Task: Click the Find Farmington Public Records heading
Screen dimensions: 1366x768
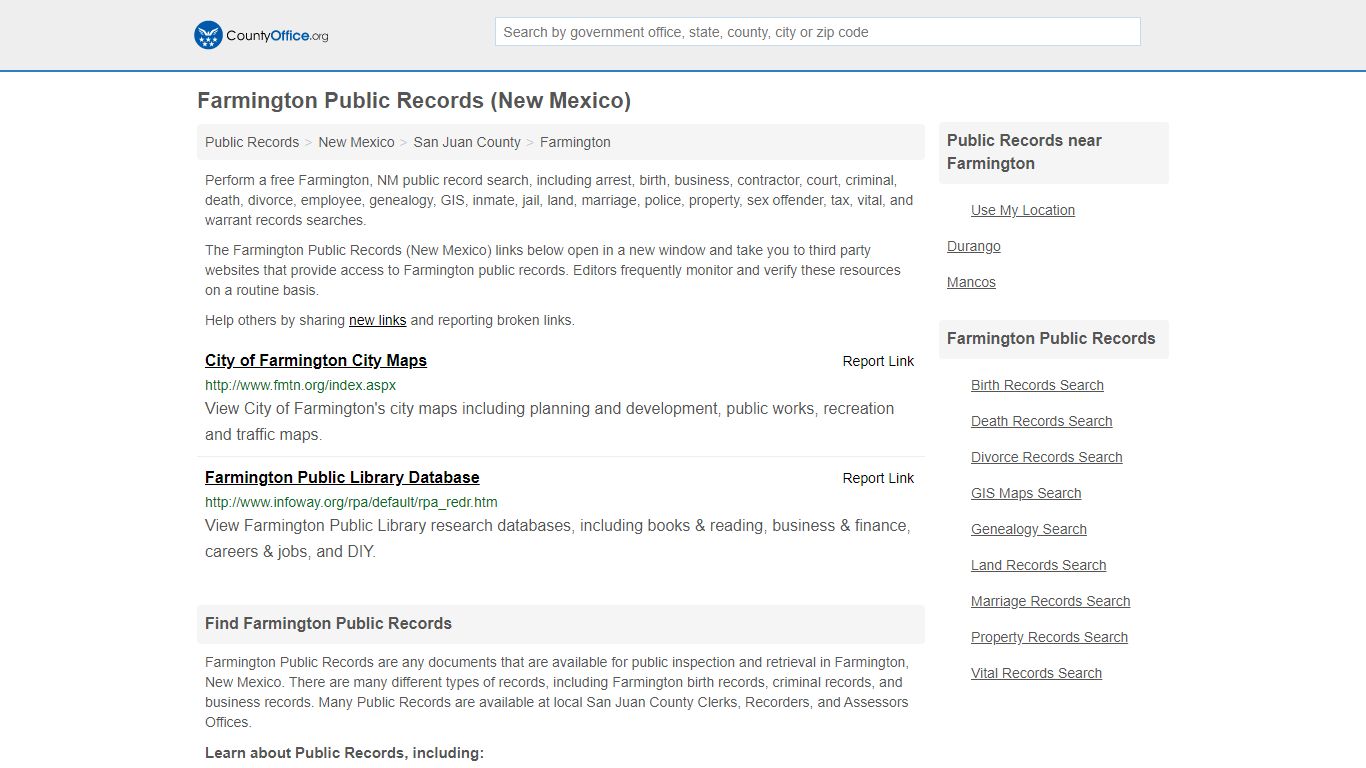Action: click(x=328, y=623)
